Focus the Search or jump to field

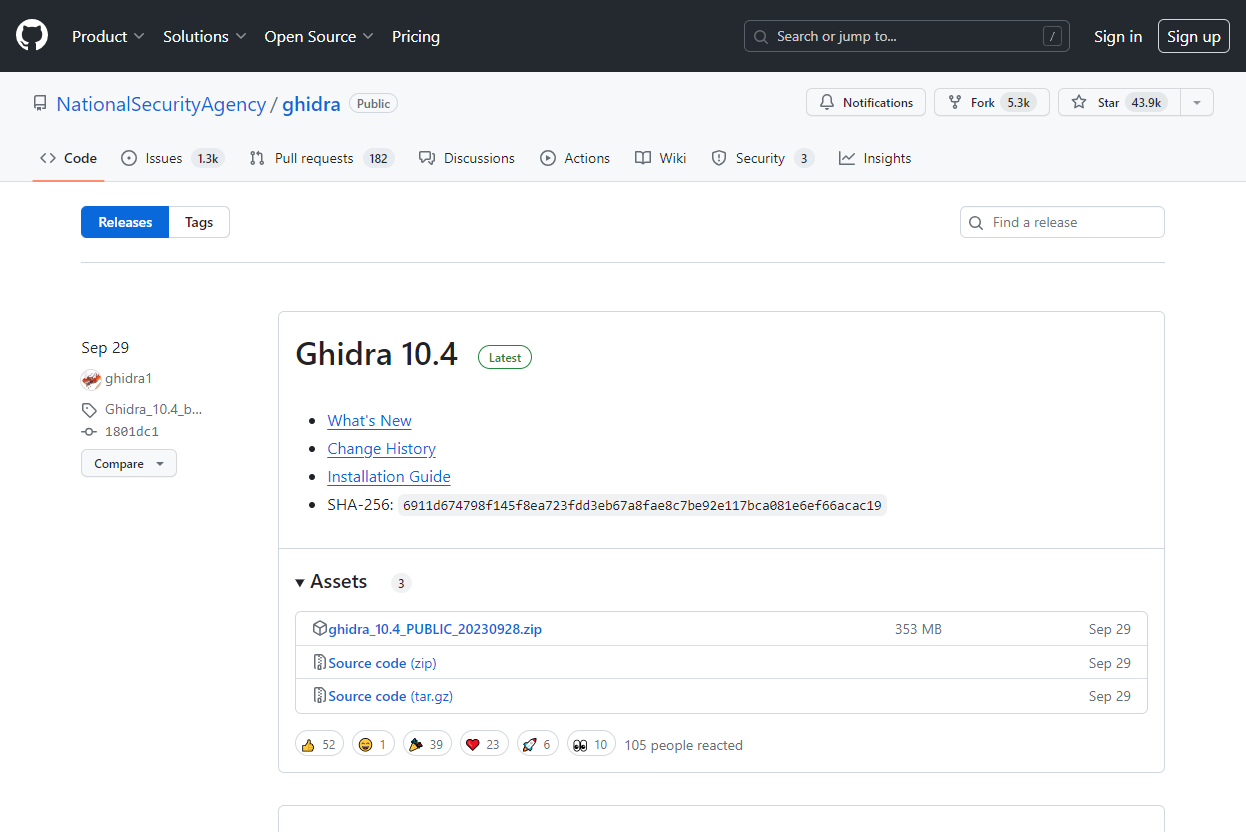point(907,37)
